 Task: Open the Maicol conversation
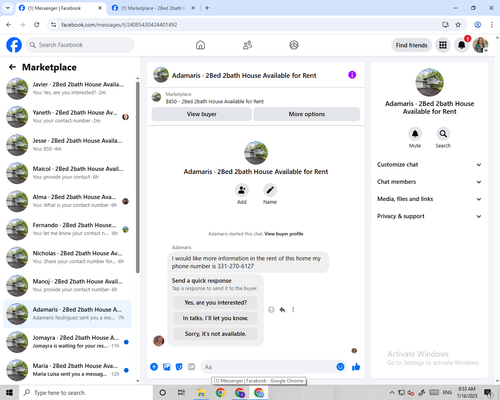pyautogui.click(x=67, y=173)
